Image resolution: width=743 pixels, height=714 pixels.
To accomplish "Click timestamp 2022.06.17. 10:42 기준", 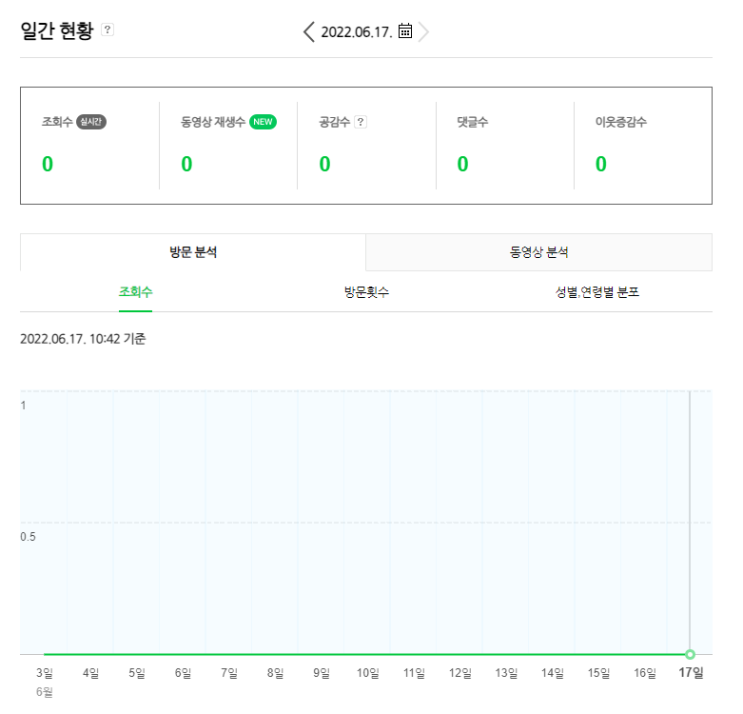I will coord(83,339).
